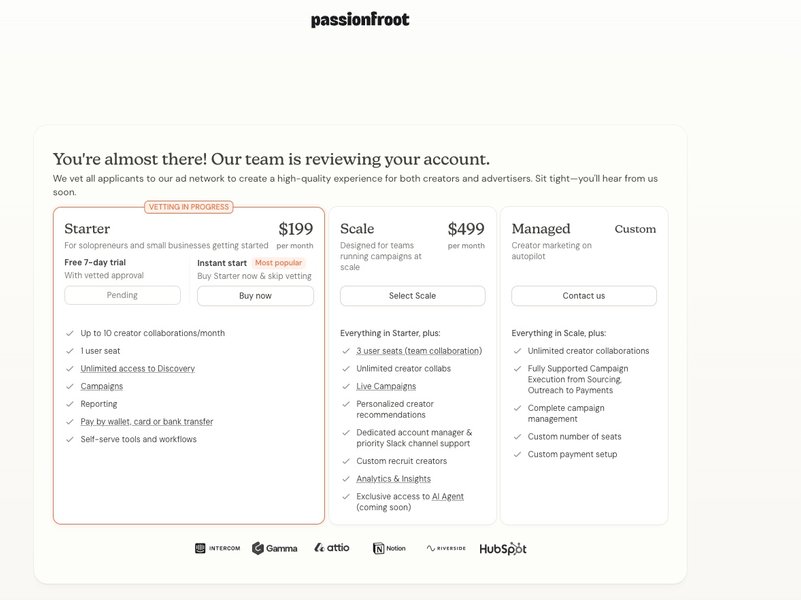Screen dimensions: 801x600
Task: Click the attio logo
Action: click(x=331, y=548)
